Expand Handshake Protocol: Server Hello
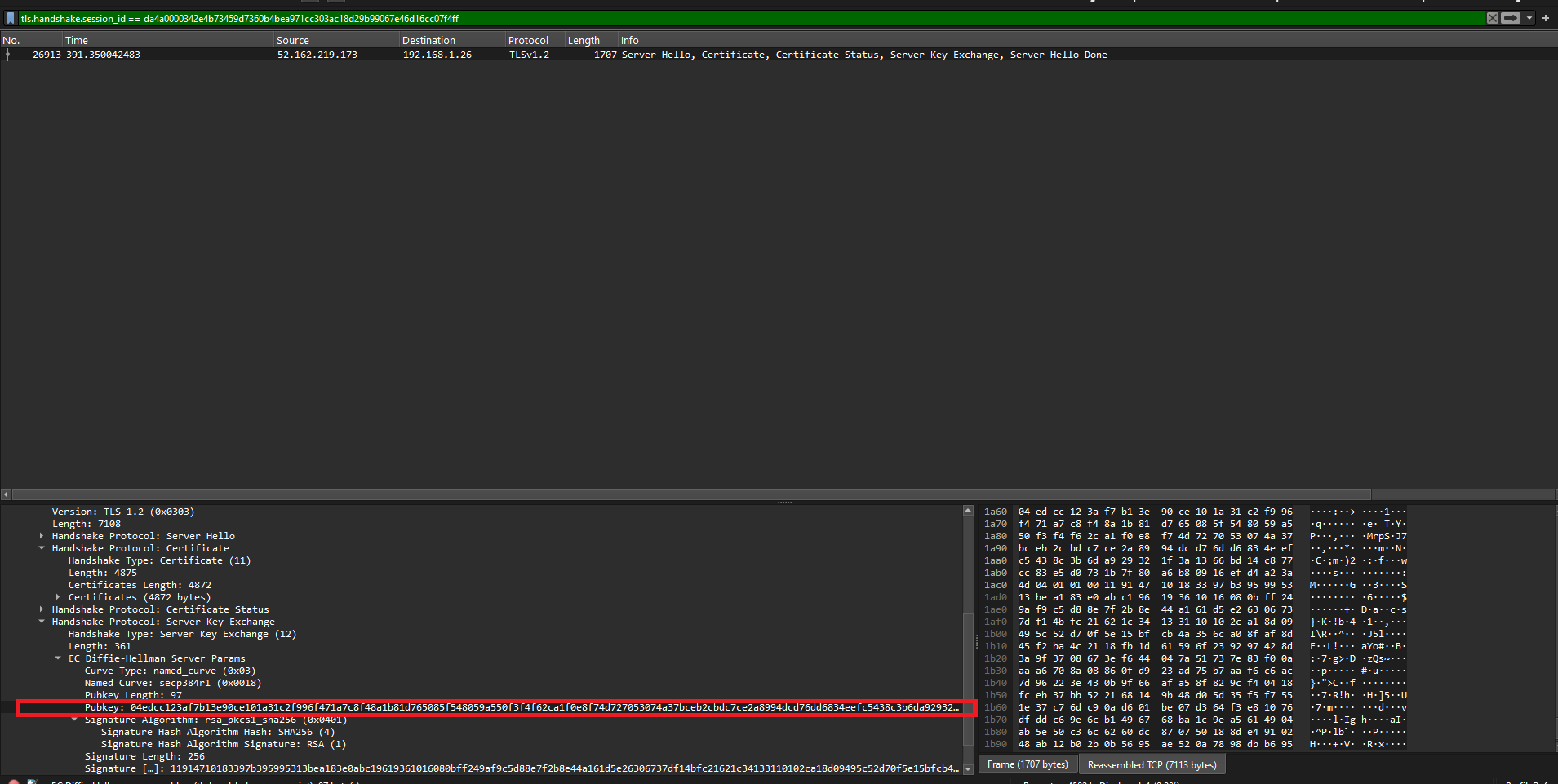 42,536
